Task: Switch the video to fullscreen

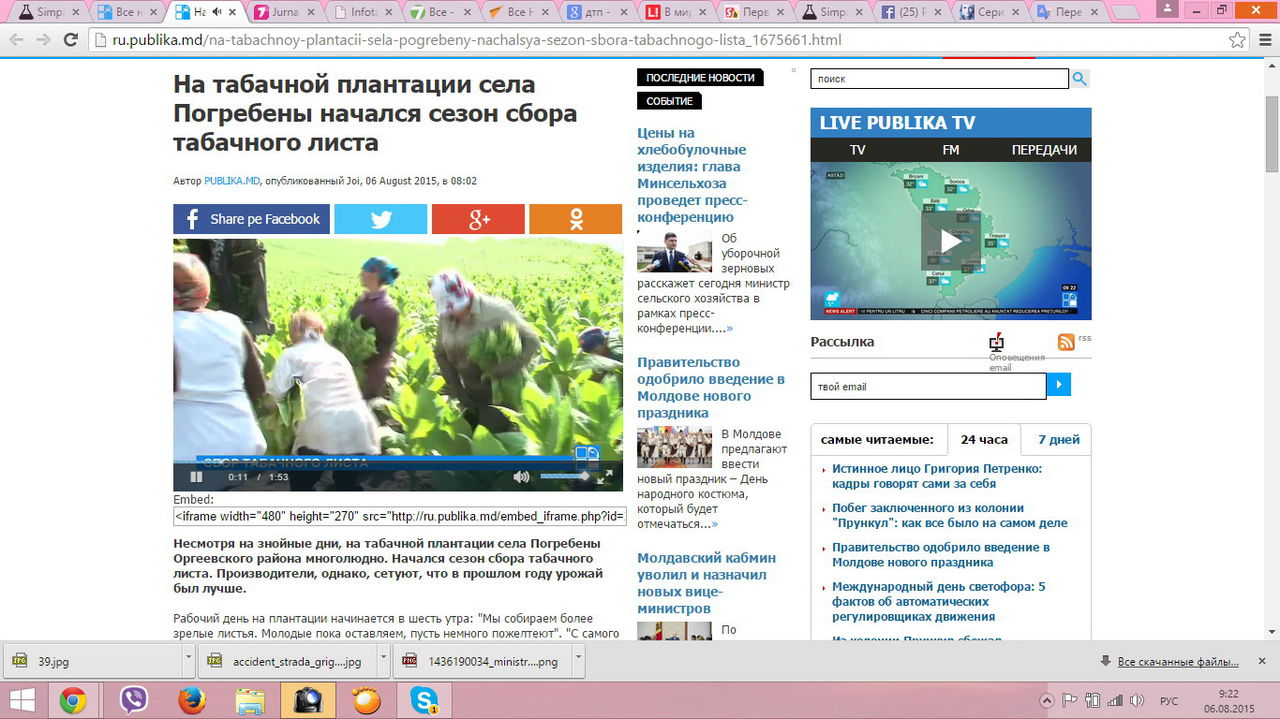Action: coord(605,477)
